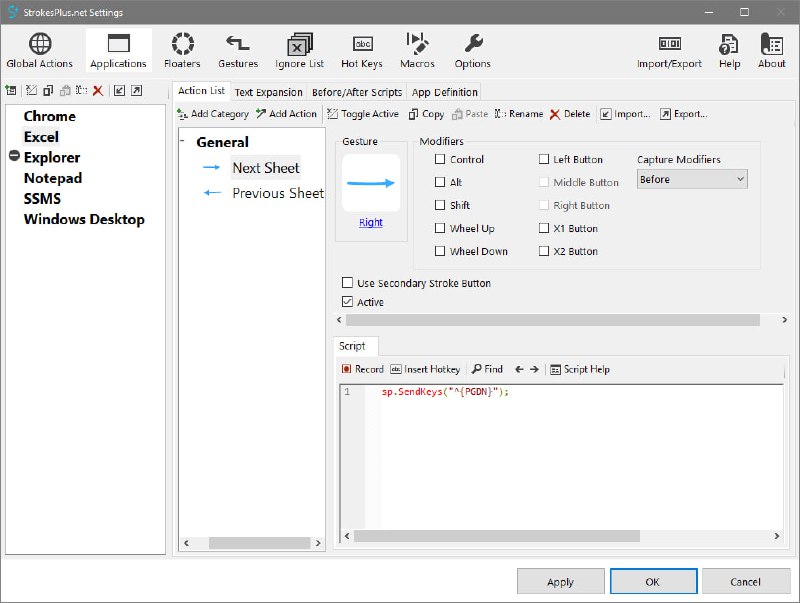Open the Hot Keys section
800x603 pixels.
[x=361, y=51]
